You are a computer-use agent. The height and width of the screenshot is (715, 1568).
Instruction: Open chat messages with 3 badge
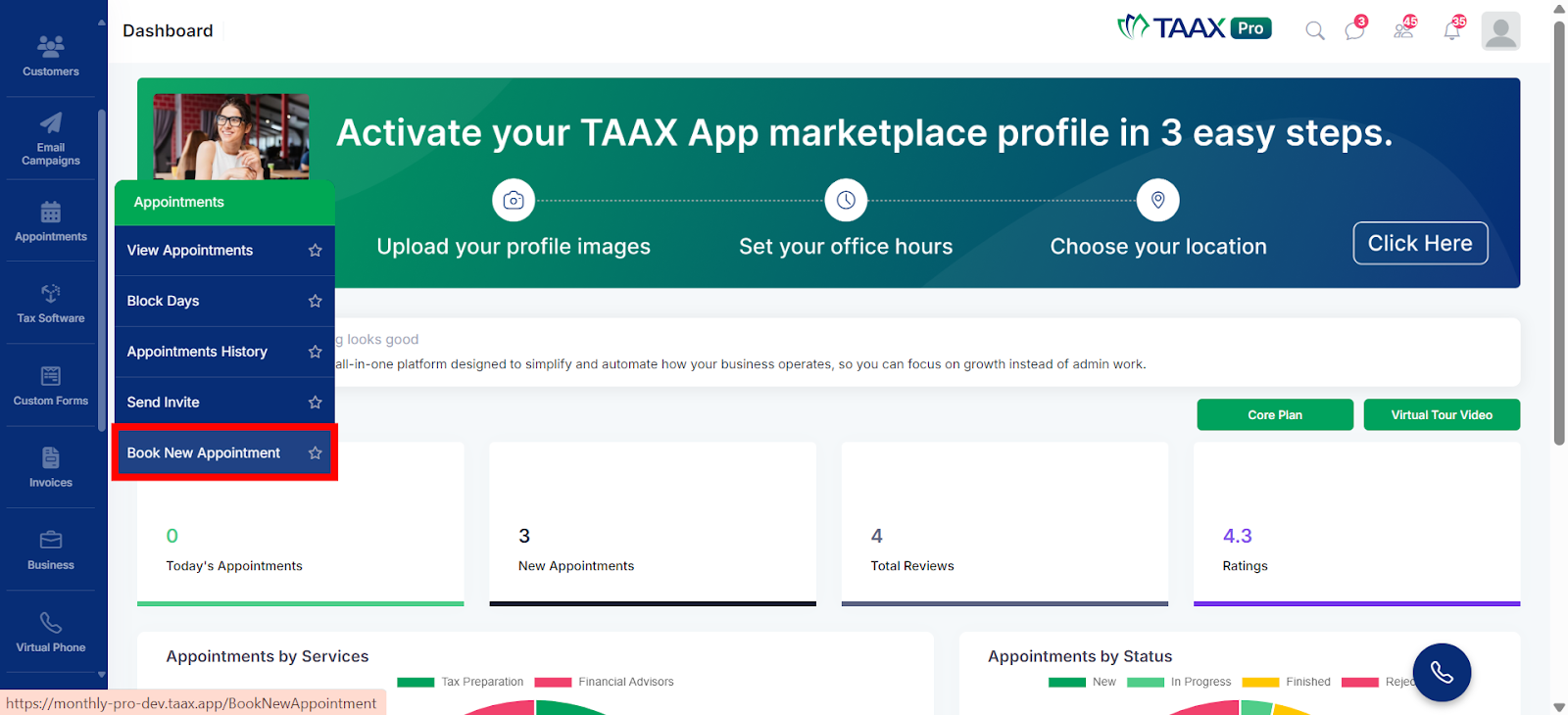[1355, 30]
